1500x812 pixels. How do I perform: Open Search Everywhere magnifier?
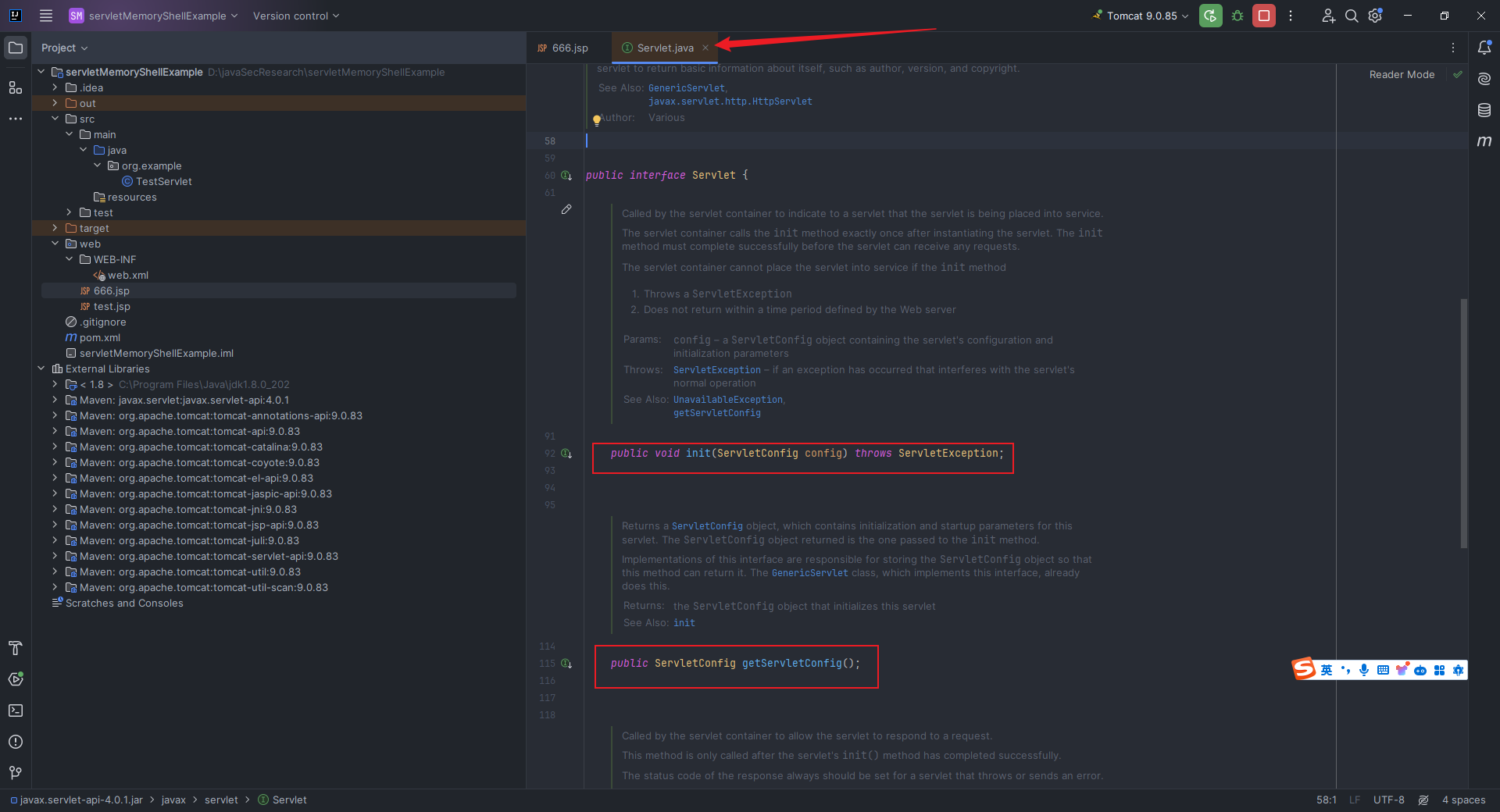[1352, 16]
